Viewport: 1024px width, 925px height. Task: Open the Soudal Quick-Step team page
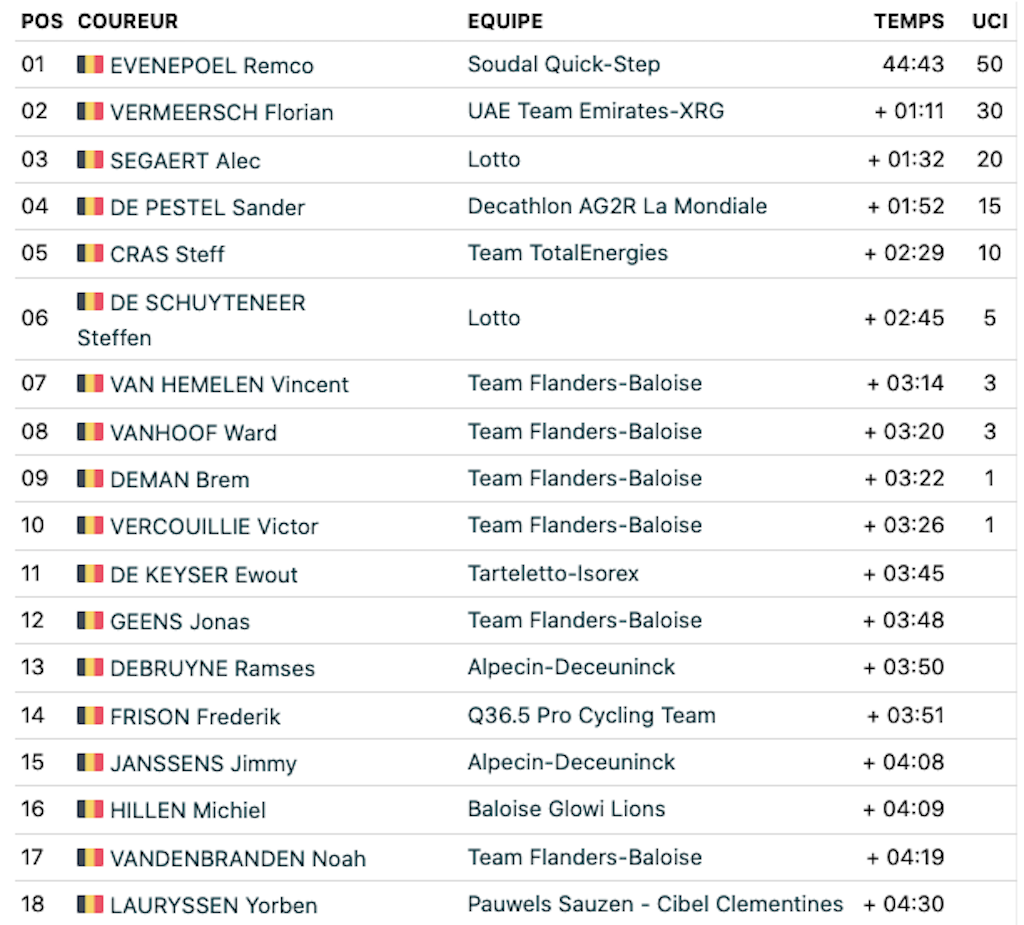564,64
